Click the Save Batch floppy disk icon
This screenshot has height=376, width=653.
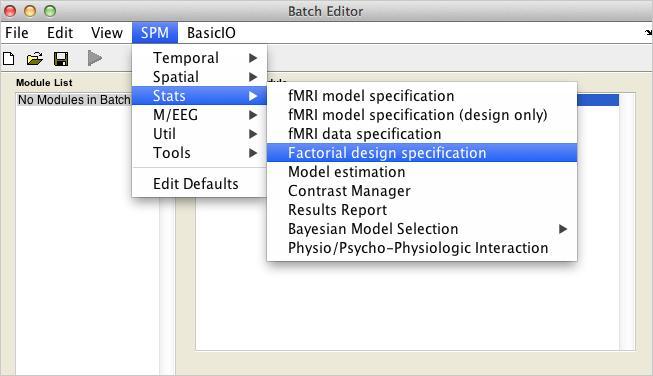61,59
